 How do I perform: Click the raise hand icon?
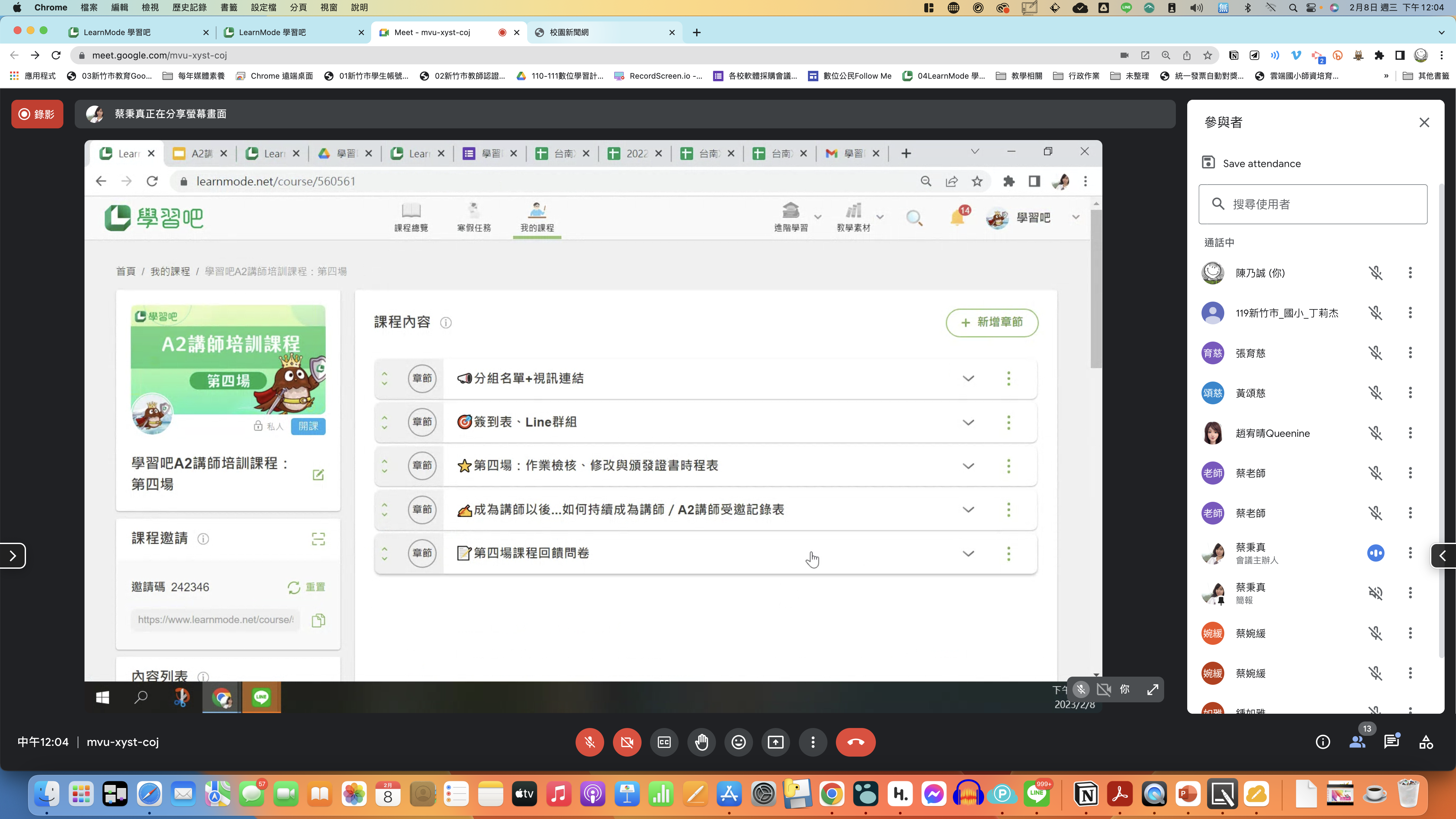point(701,742)
